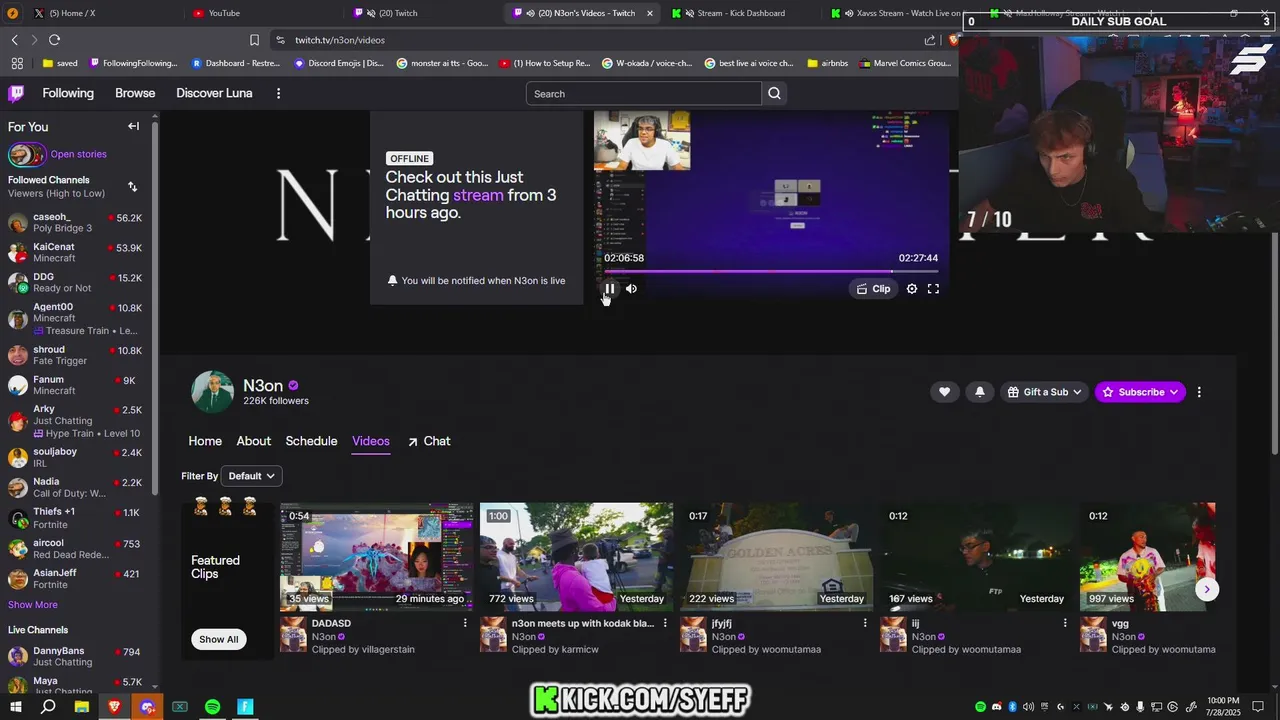Screen dimensions: 1280x720
Task: Bookmark this page icon
Action: (254, 40)
